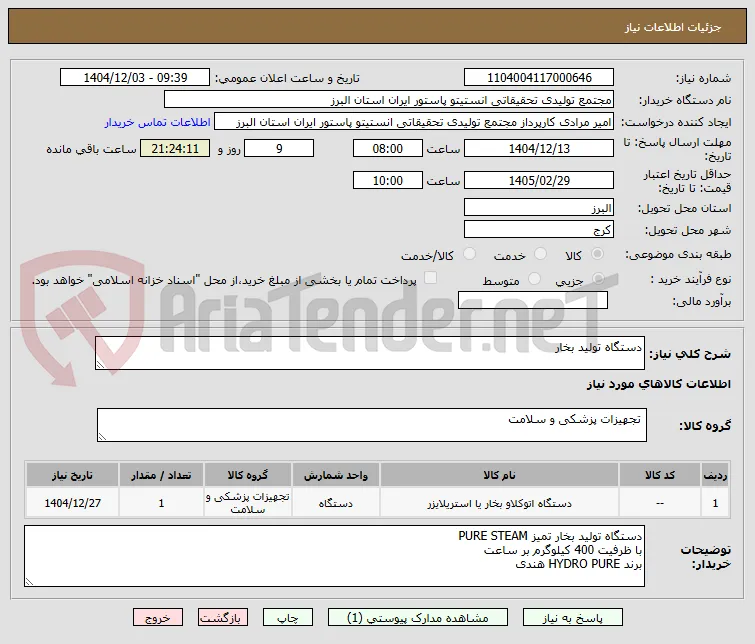Click the deadline hour field 08:00
755x644 pixels.
[388, 148]
